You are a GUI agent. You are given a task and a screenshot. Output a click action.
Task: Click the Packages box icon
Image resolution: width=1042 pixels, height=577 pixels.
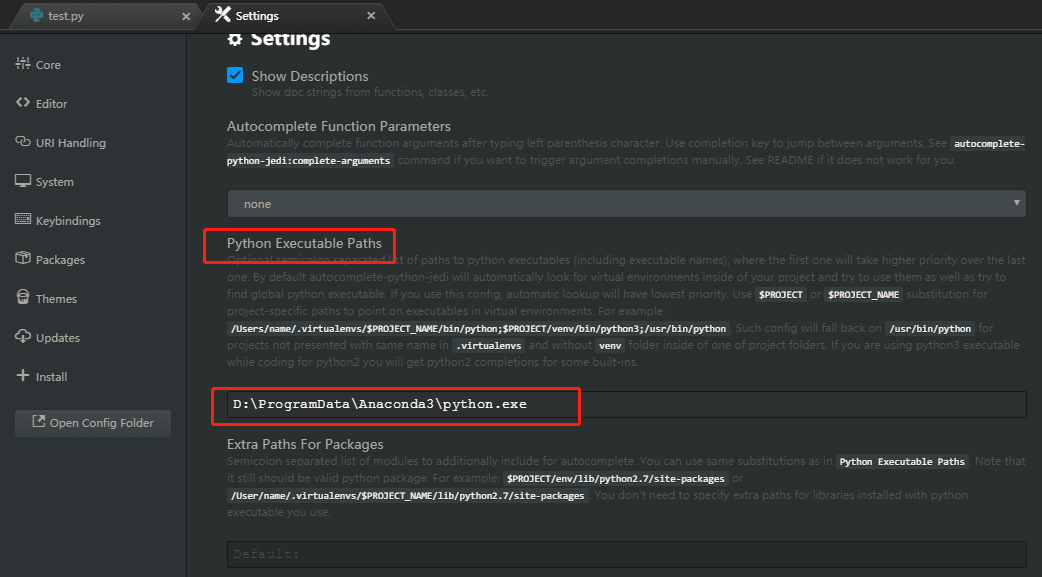tap(23, 259)
